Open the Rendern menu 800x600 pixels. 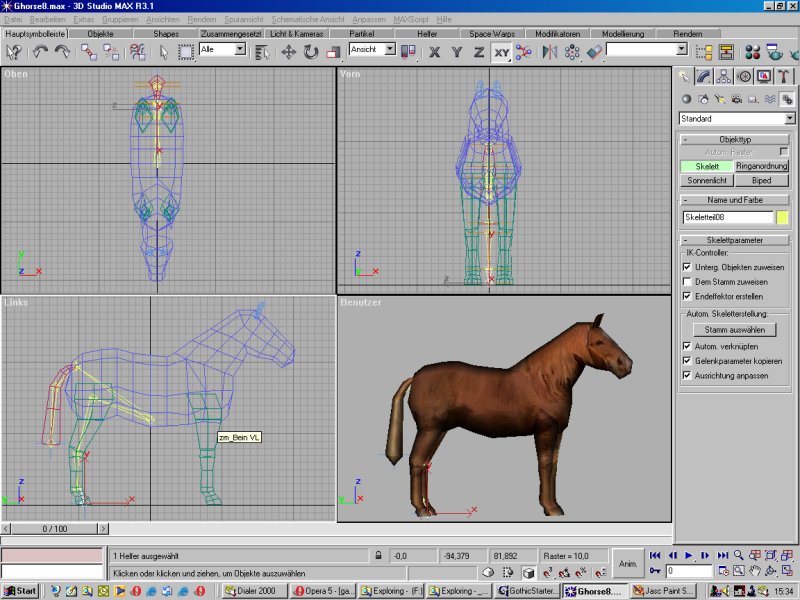(201, 19)
